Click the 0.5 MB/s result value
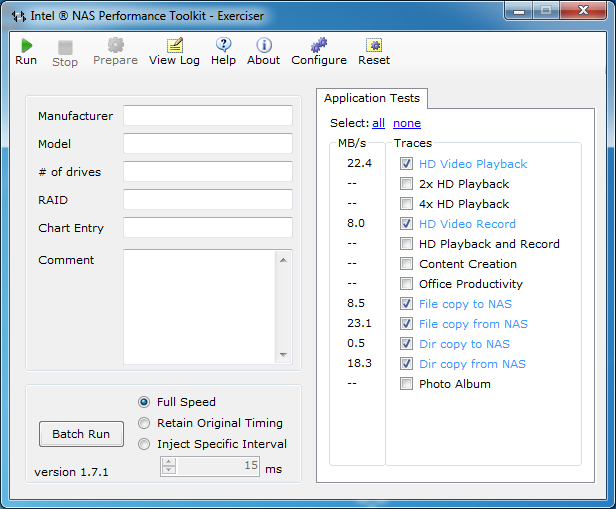This screenshot has width=616, height=509. [356, 344]
